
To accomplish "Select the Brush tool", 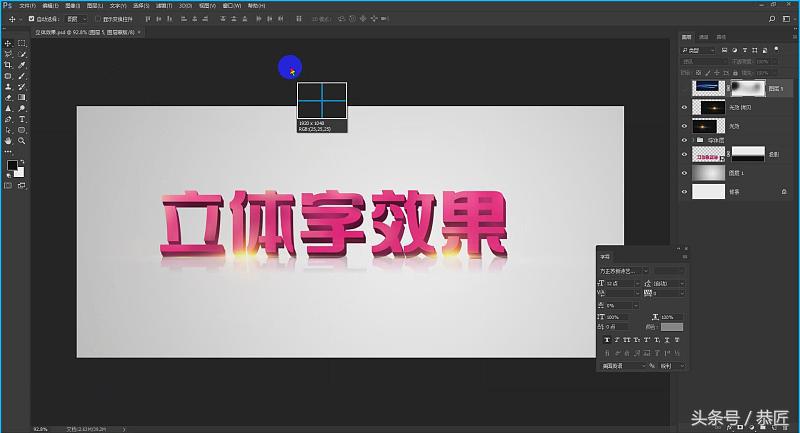I will tap(21, 76).
